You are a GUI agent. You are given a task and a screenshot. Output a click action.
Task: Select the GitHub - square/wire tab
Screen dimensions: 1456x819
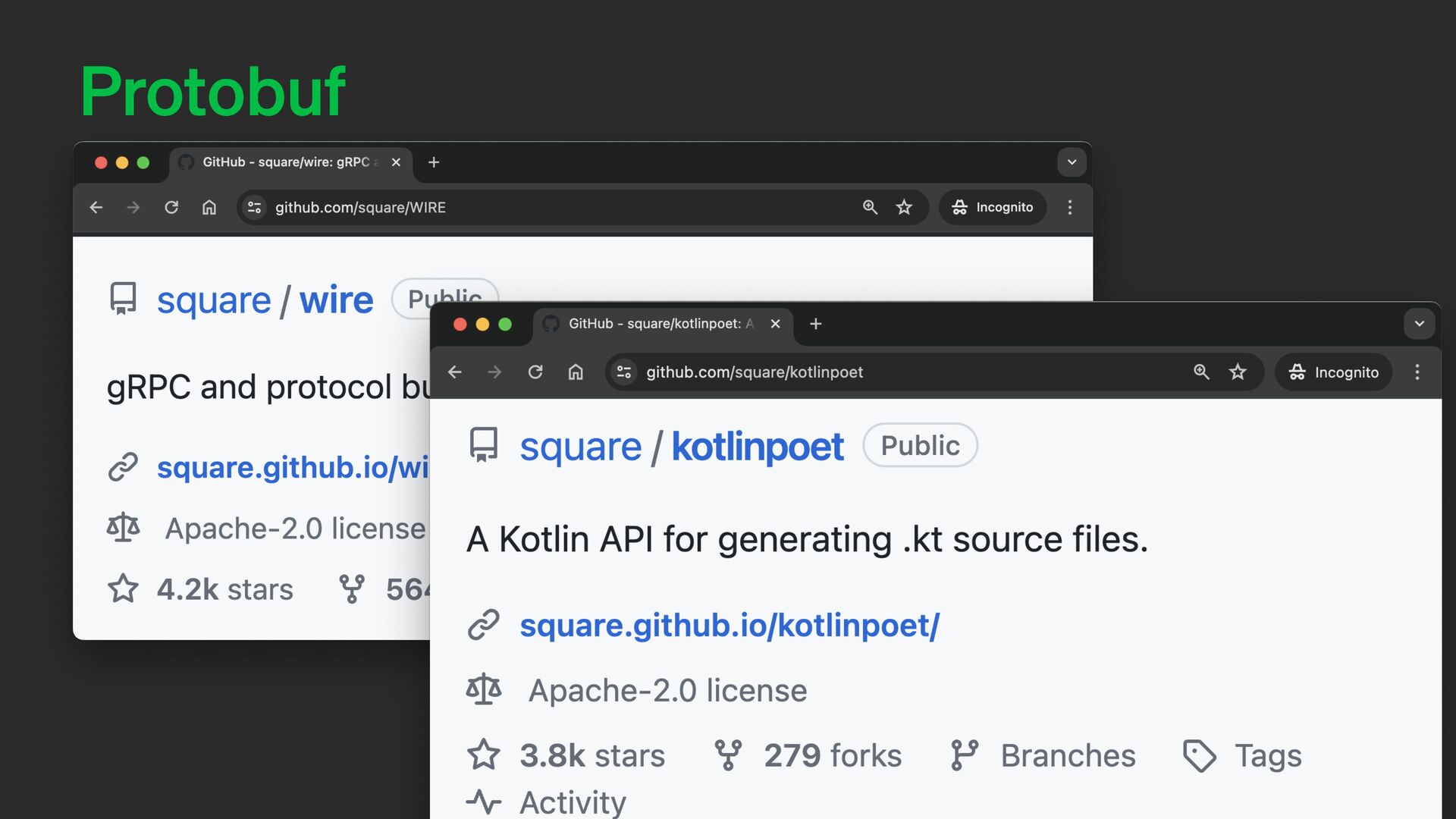click(286, 162)
